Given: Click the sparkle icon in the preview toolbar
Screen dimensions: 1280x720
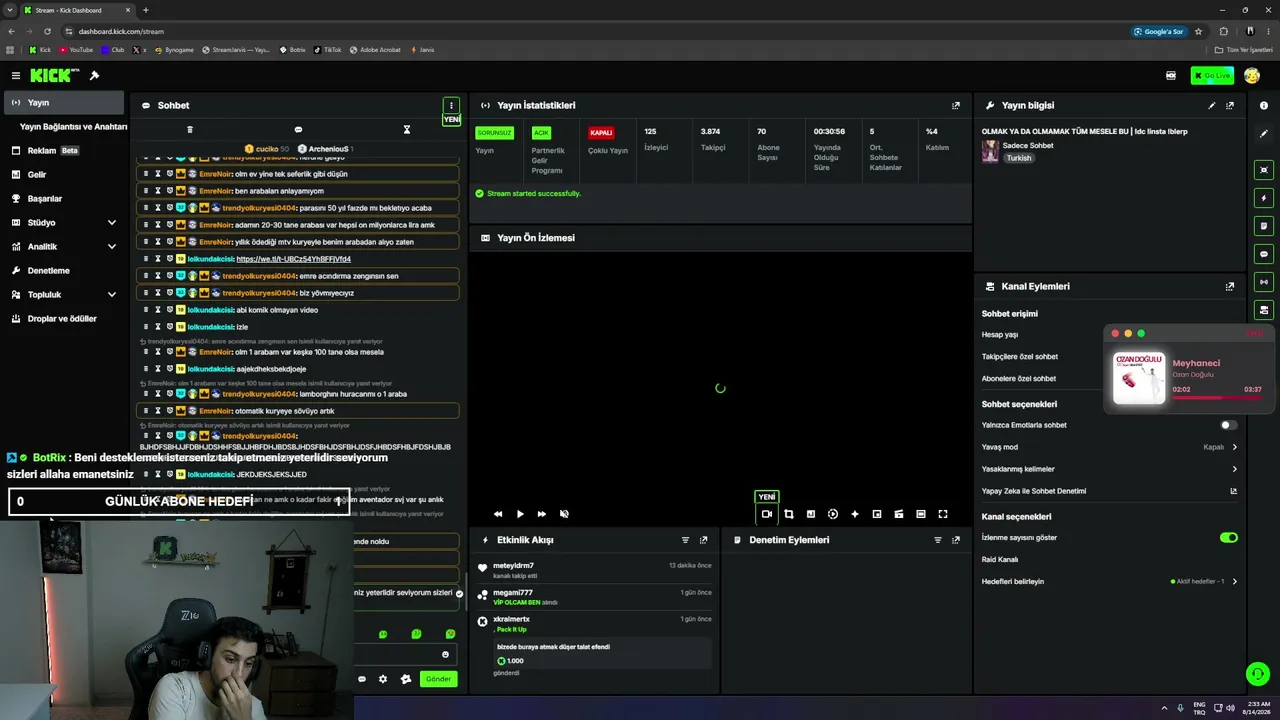Looking at the screenshot, I should pos(855,514).
